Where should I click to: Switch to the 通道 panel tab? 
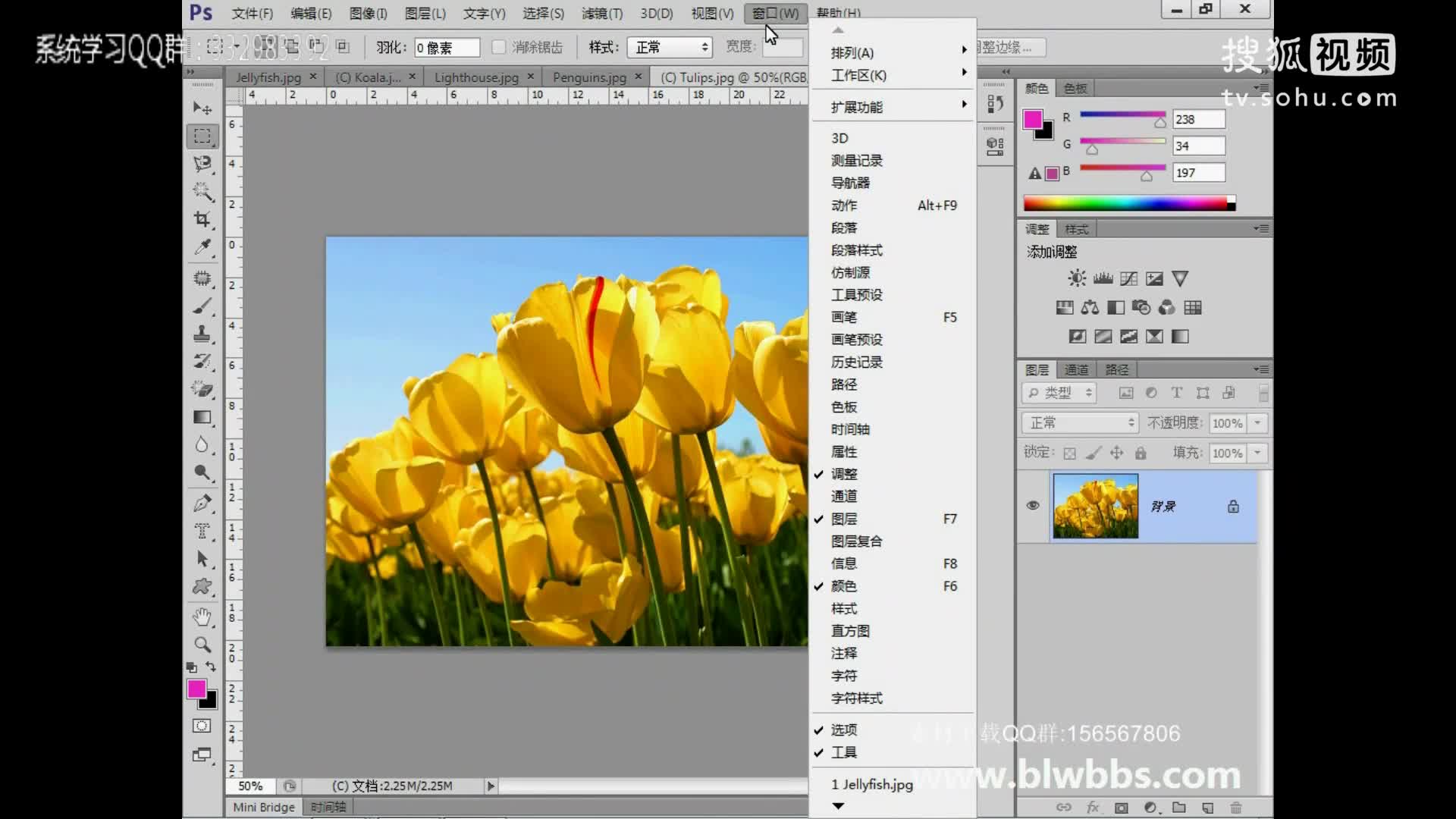[1076, 369]
